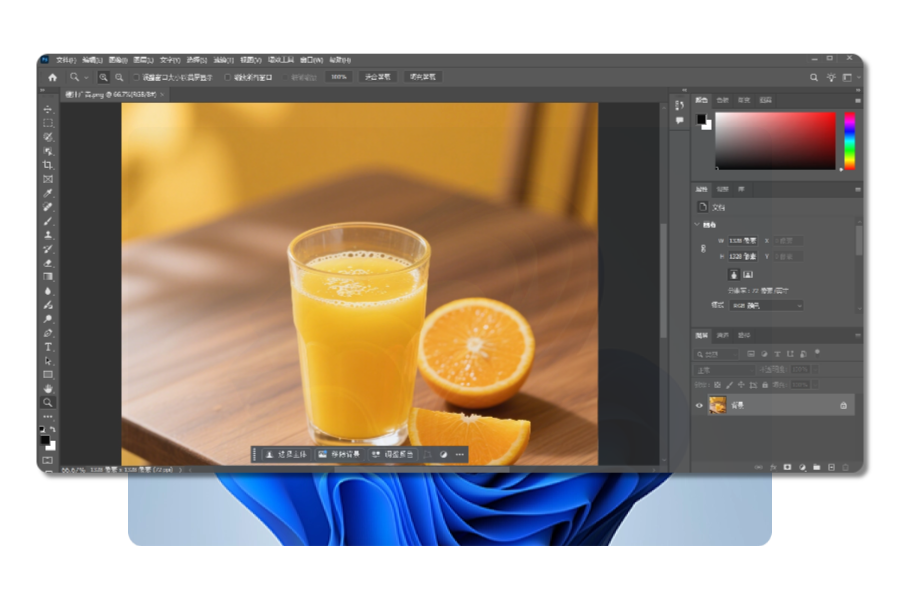900x600 pixels.
Task: Select the Eyedropper tool
Action: [48, 193]
